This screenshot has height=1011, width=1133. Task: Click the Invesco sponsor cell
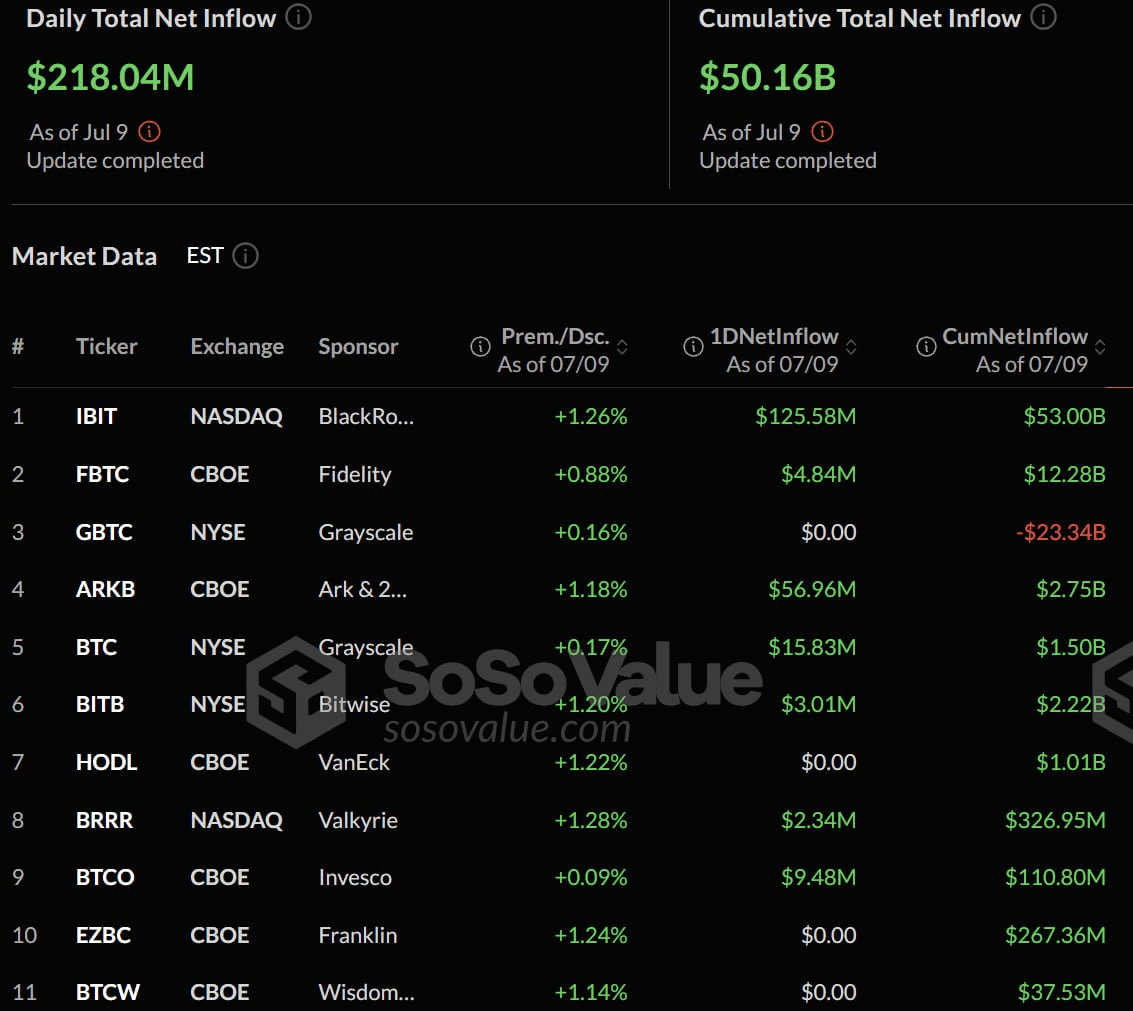(356, 877)
